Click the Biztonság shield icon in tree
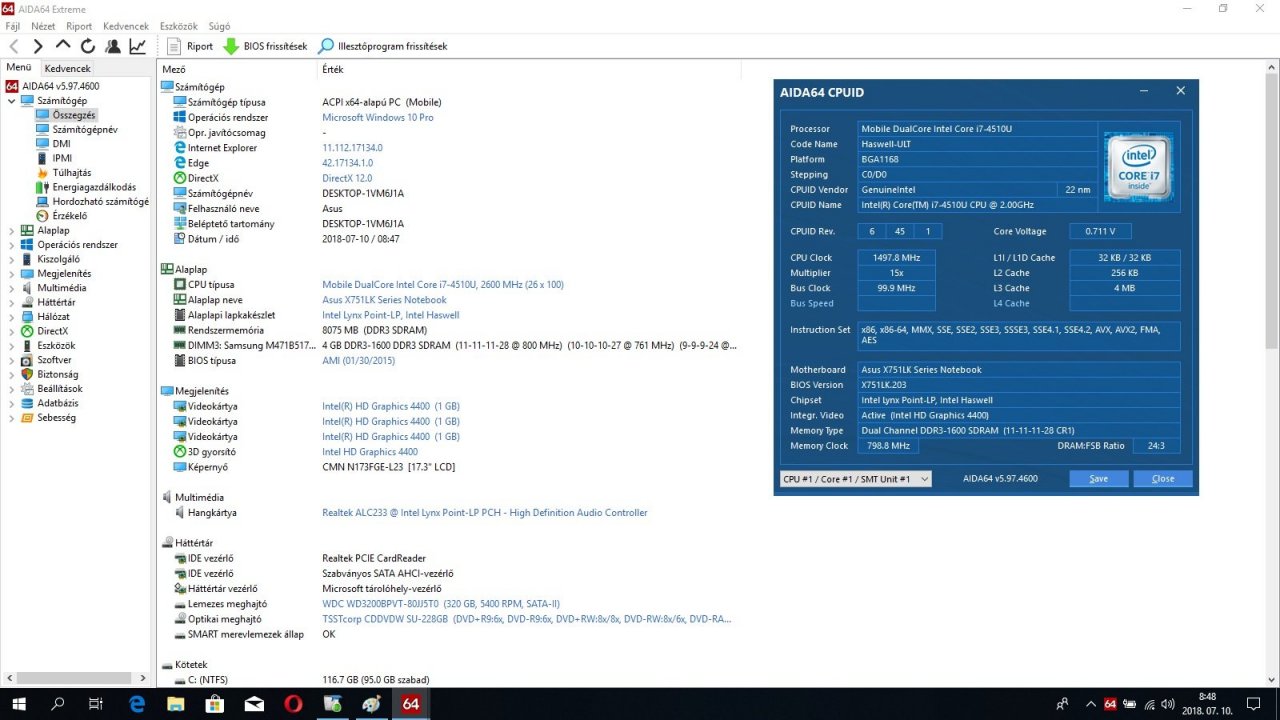This screenshot has height=720, width=1280. coord(27,374)
